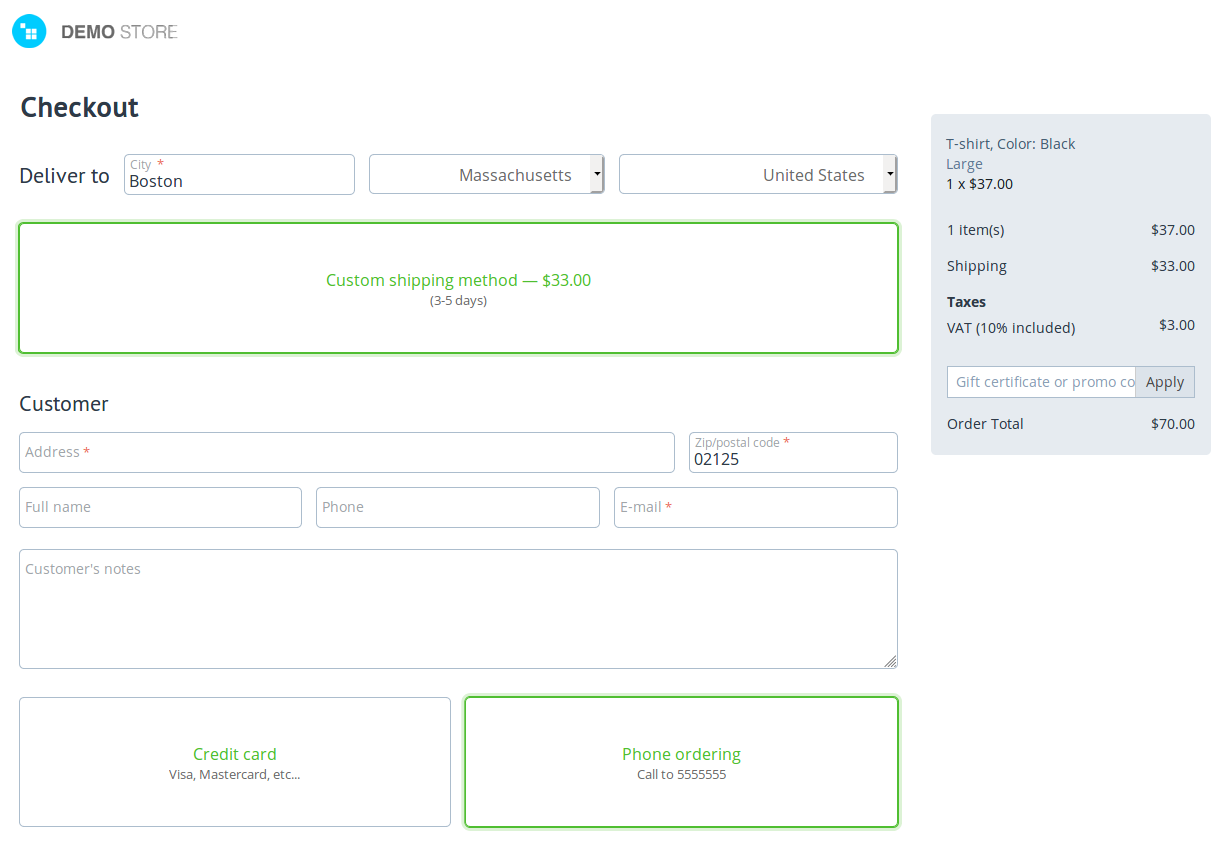This screenshot has height=845, width=1225.
Task: Click the Customer's notes text area
Action: pyautogui.click(x=458, y=609)
